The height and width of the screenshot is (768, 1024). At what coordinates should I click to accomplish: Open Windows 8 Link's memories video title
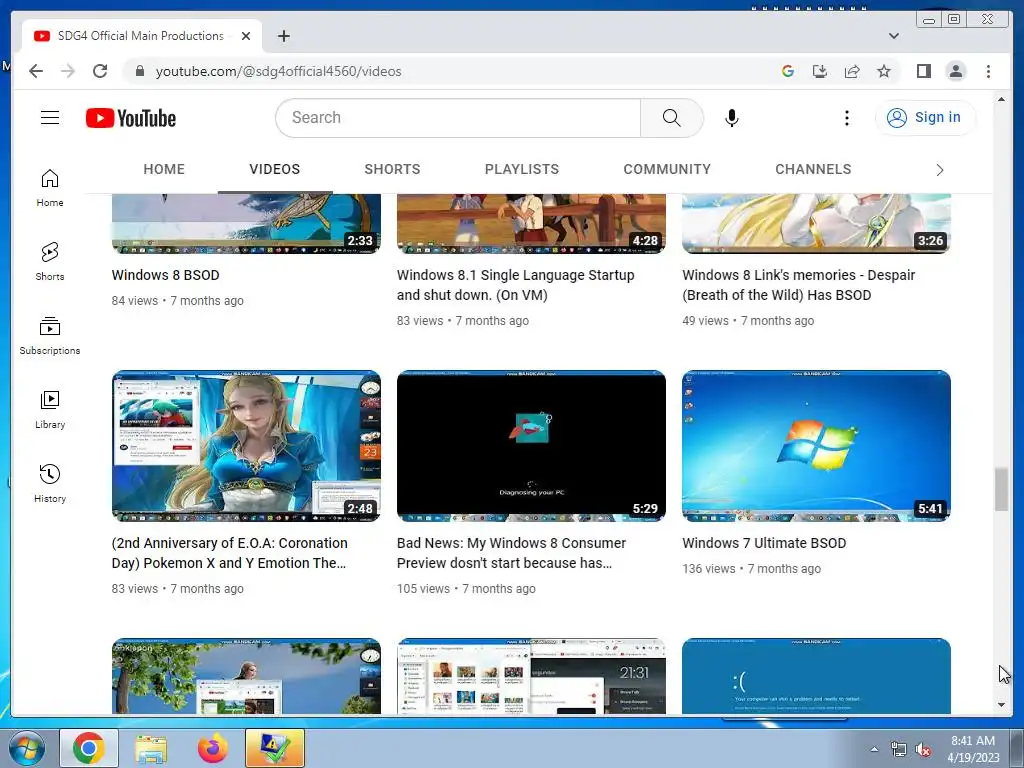tap(799, 285)
